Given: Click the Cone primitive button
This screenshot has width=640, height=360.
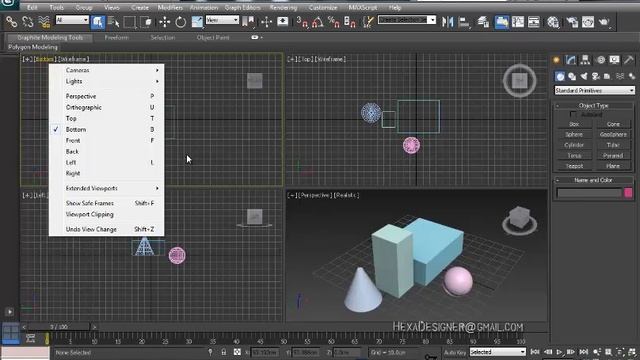Looking at the screenshot, I should coord(613,124).
